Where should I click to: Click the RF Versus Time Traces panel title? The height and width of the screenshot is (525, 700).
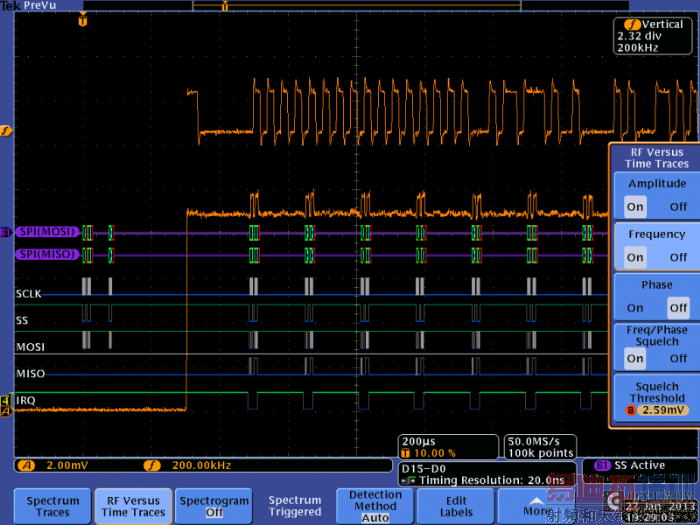click(657, 158)
